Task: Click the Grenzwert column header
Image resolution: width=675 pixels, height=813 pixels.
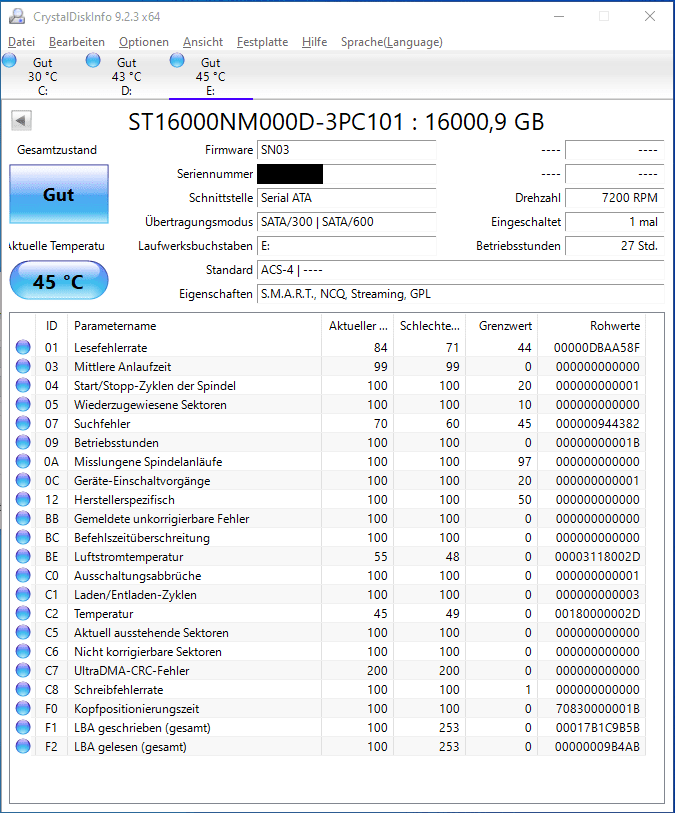Action: [501, 326]
